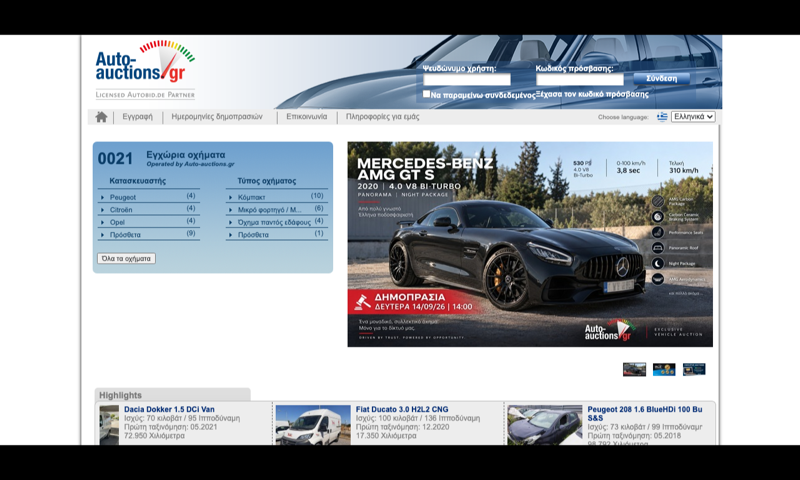Focus the Ψευδώνυμο χρήστη field
The image size is (800, 480).
(467, 80)
